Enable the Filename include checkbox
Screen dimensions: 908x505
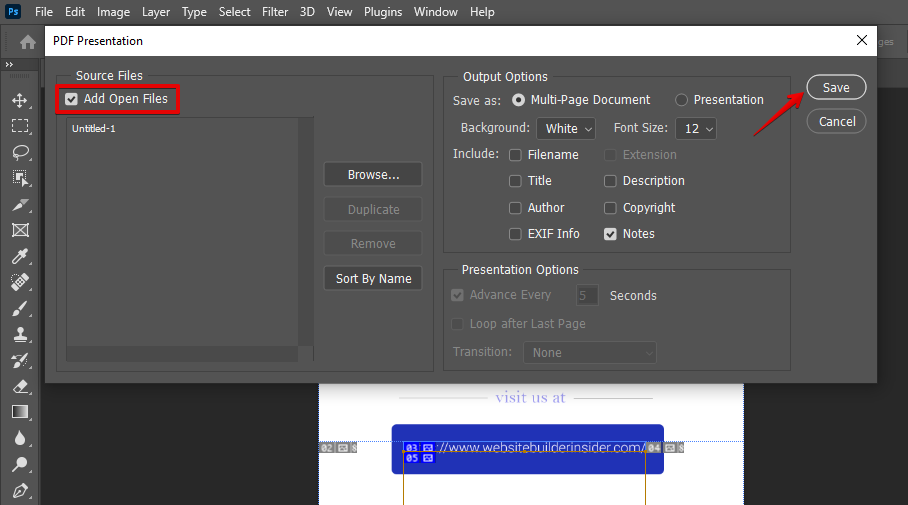[x=515, y=155]
